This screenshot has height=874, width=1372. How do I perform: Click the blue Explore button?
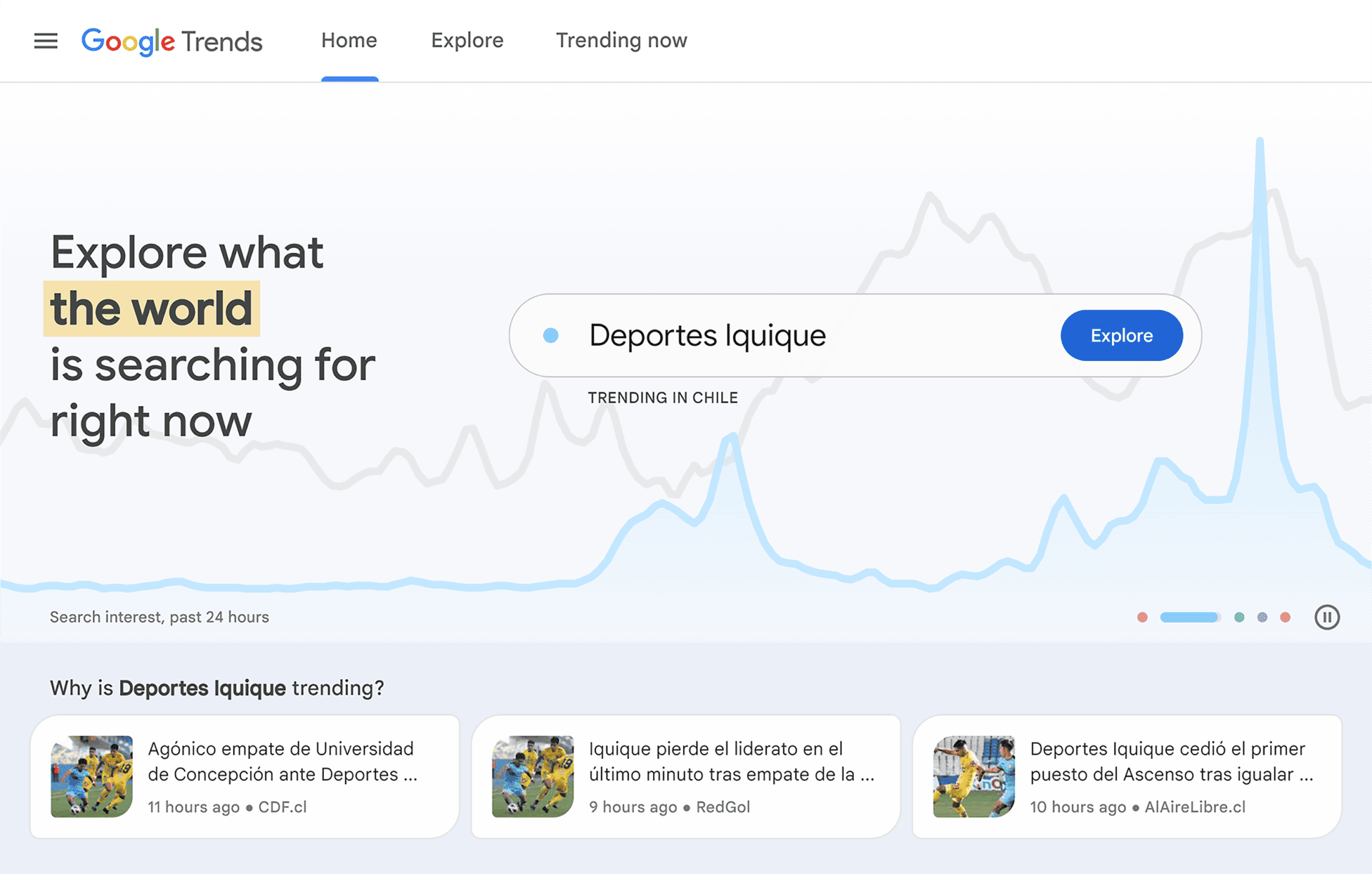[1121, 335]
